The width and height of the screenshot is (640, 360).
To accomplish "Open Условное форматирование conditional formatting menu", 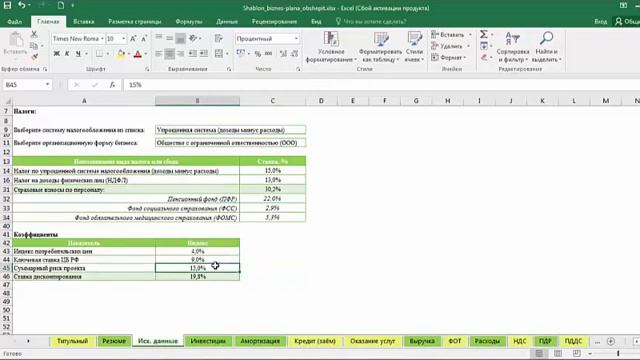I will tap(331, 47).
